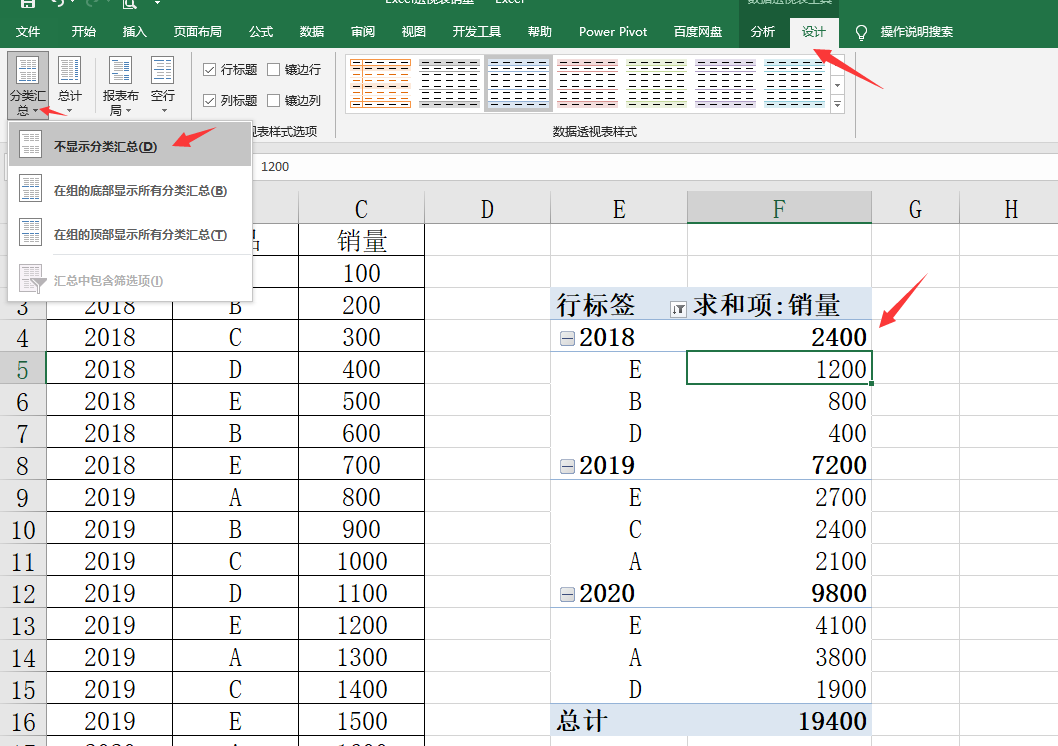Switch to the 开始 ribbon tab
1058x746 pixels.
(x=84, y=32)
